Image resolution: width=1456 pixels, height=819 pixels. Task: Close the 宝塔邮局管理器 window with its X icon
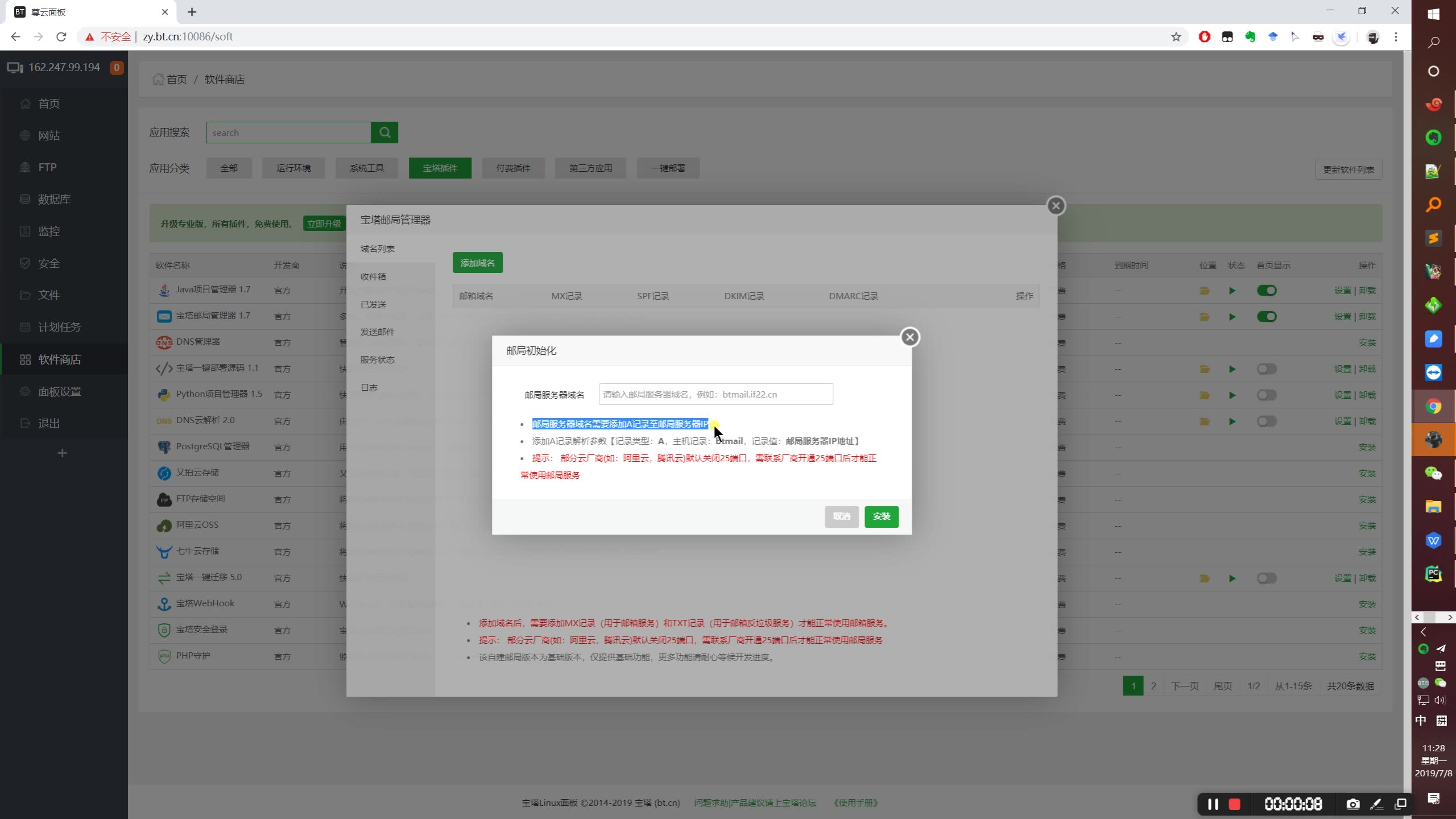pos(1056,206)
